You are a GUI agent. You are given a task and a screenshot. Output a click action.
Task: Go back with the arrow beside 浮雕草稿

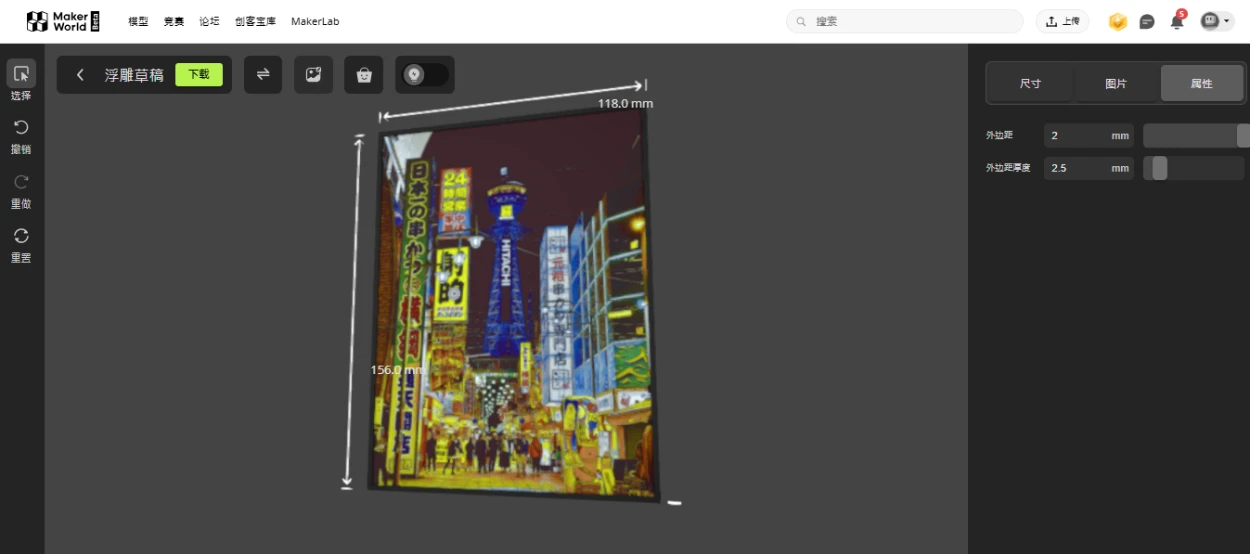pos(80,75)
